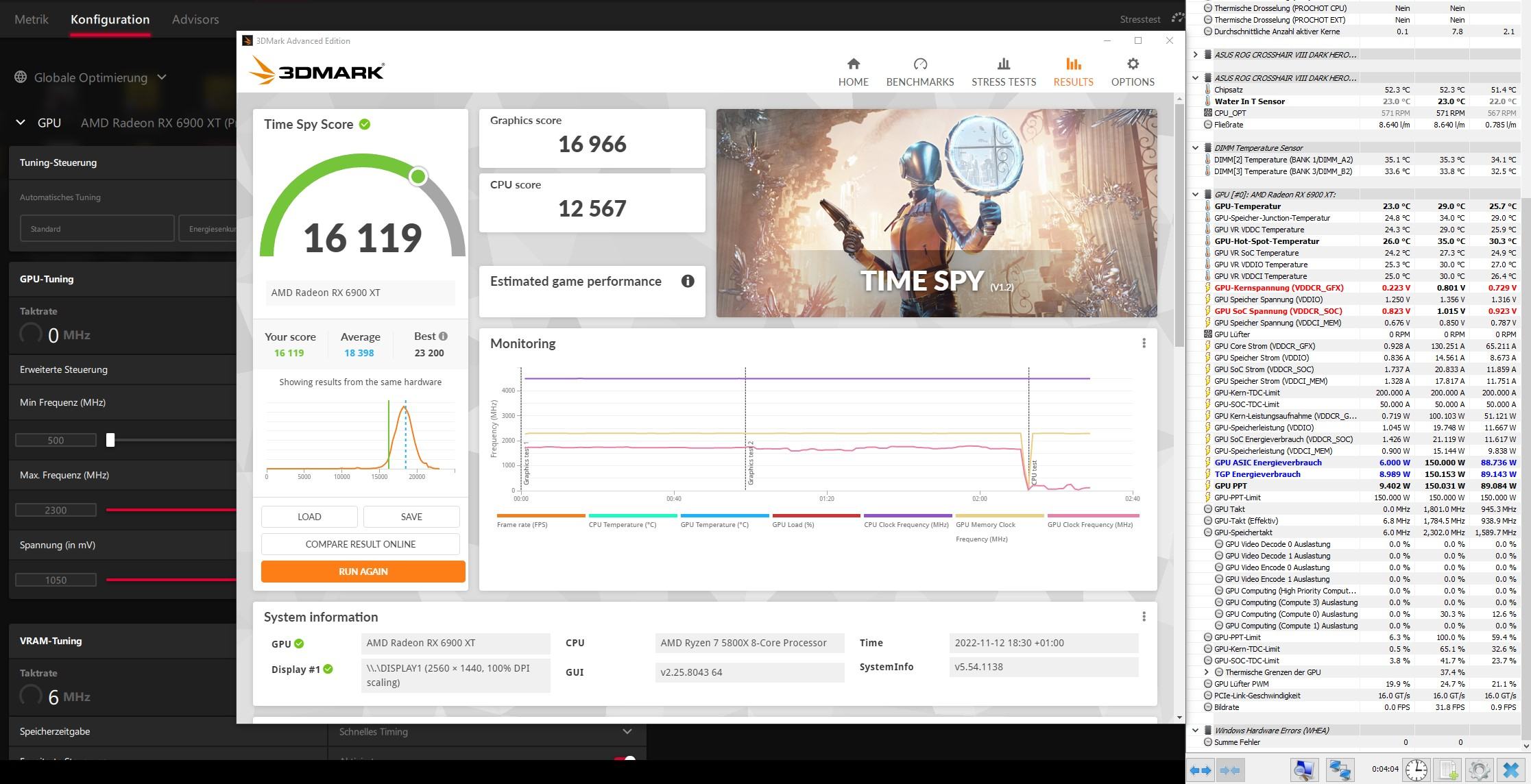Click the info icon next to Best score
This screenshot has width=1531, height=784.
pyautogui.click(x=443, y=336)
